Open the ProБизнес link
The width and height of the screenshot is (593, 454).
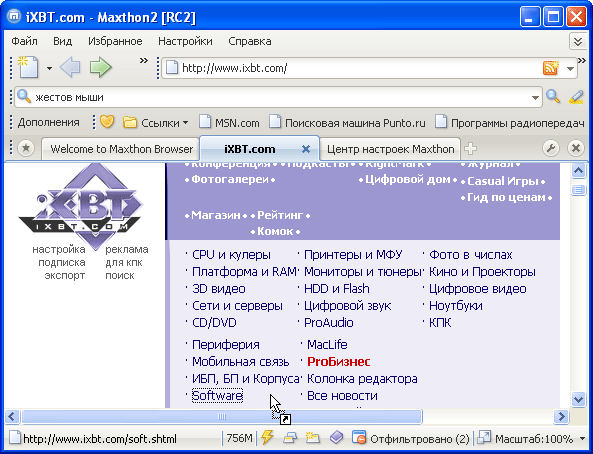(x=338, y=362)
